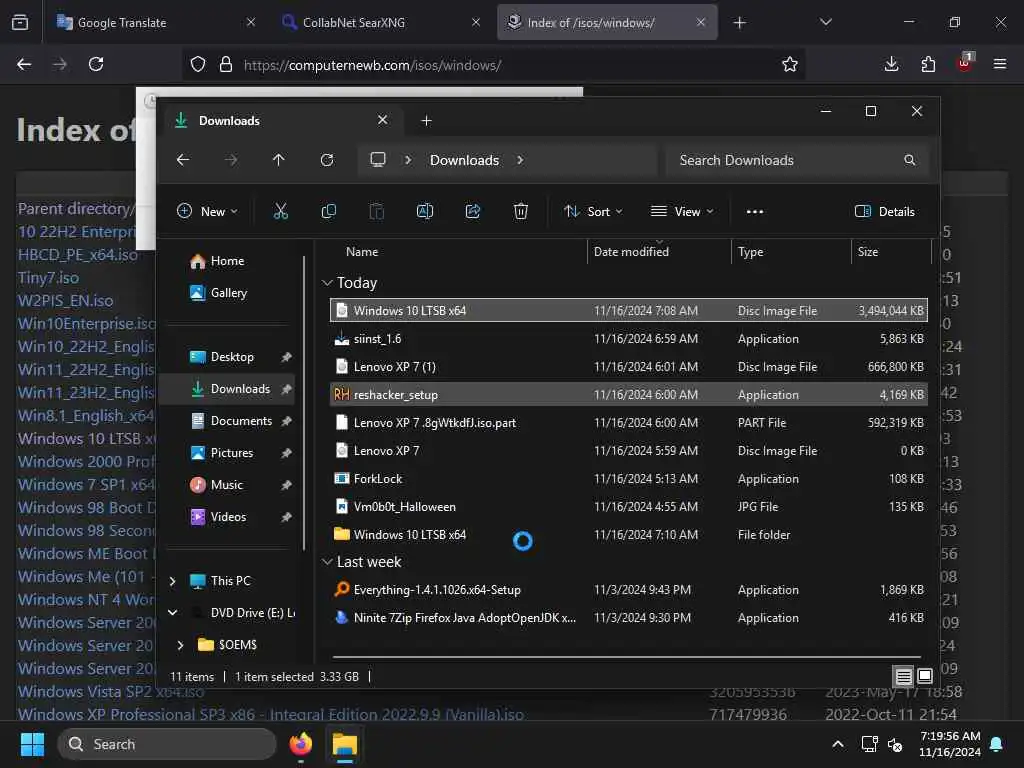Click the horizontal scrollbar of the file list
1024x768 pixels.
(x=626, y=657)
